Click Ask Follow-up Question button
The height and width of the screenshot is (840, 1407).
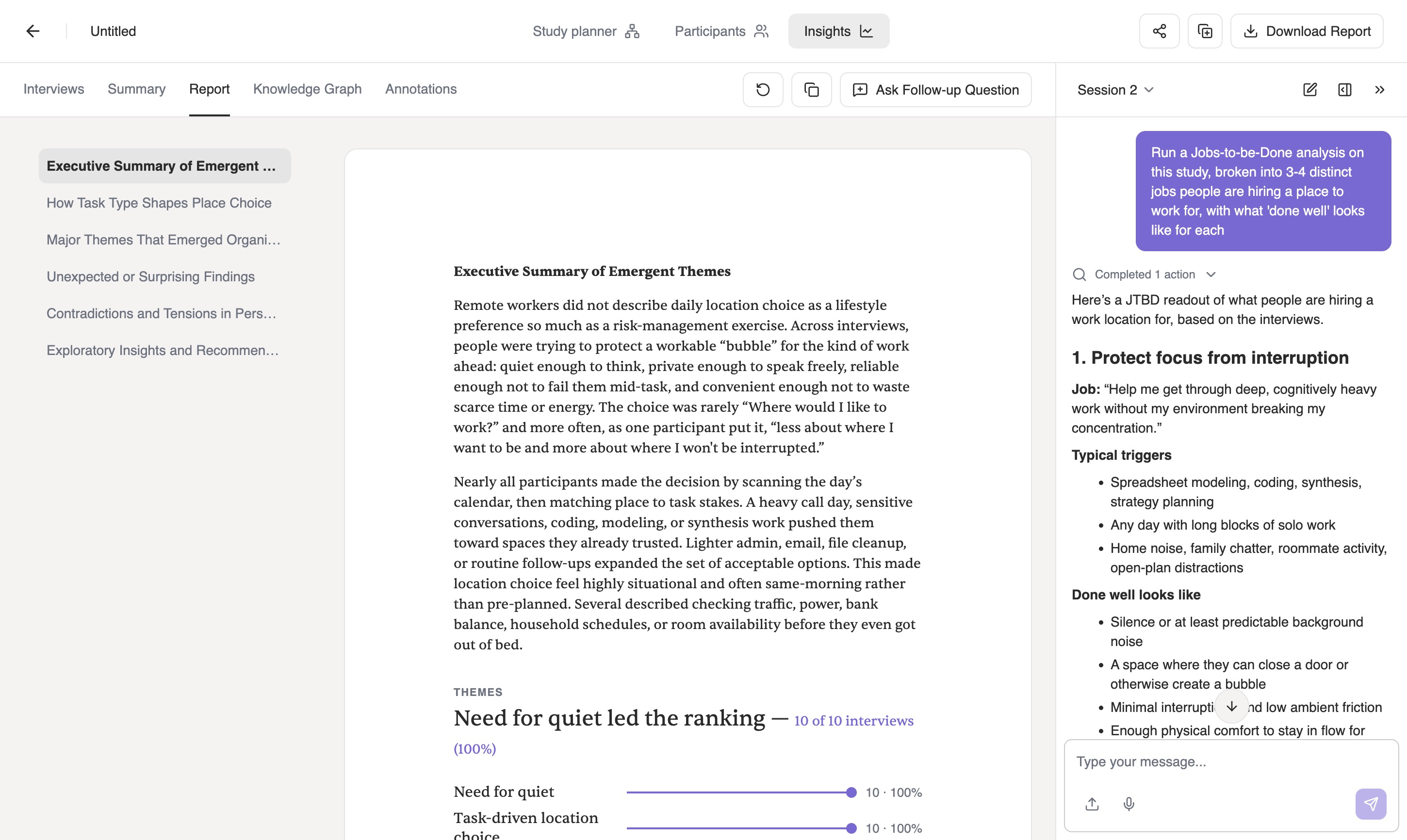click(x=935, y=89)
